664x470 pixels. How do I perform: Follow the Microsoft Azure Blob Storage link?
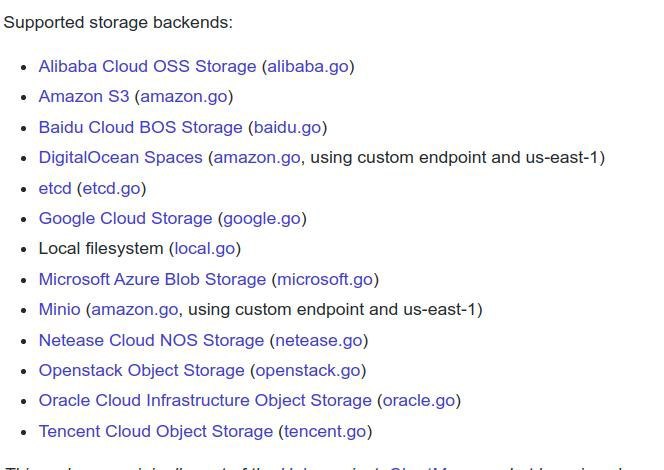click(x=152, y=279)
